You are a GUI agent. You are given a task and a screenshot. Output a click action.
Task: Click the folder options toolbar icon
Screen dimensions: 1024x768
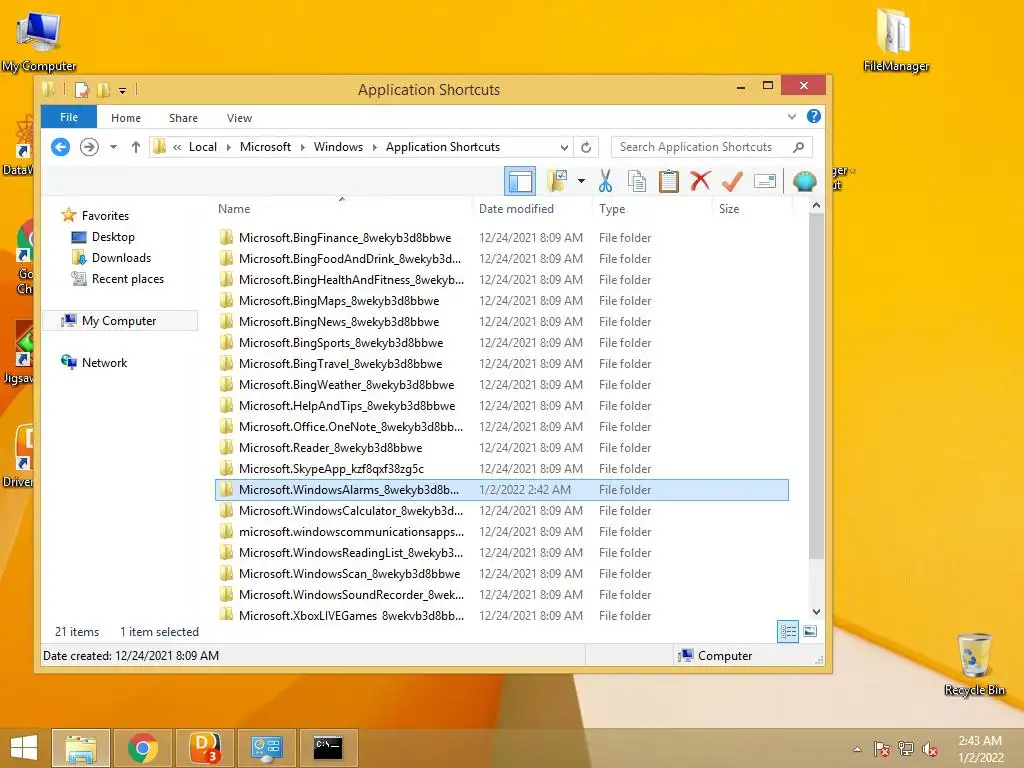(556, 181)
